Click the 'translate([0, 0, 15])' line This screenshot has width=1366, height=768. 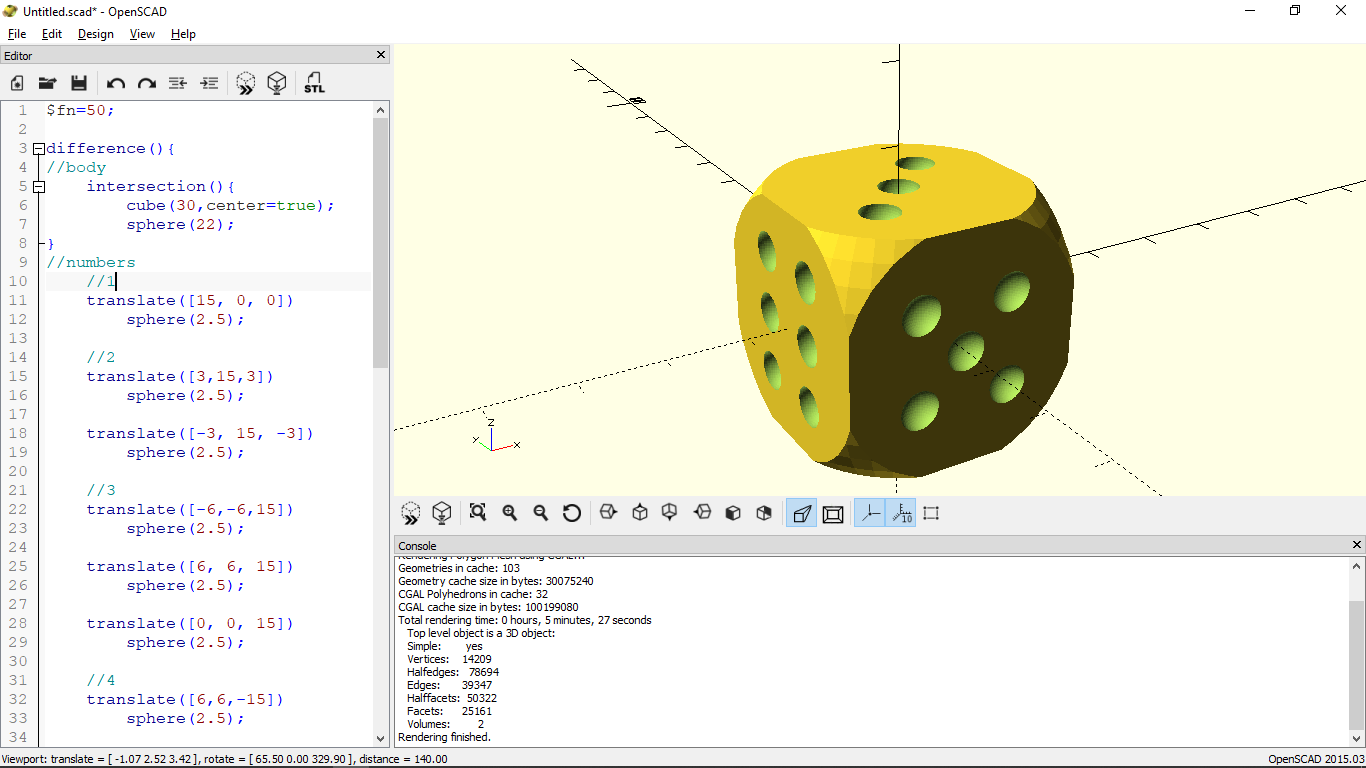click(x=190, y=623)
